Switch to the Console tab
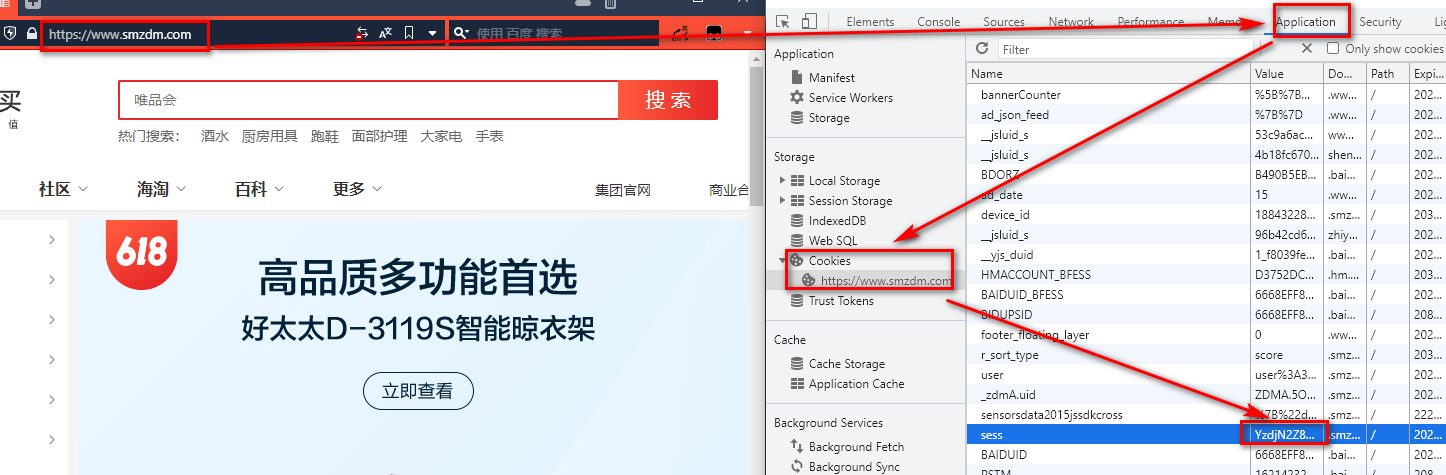Screen dimensions: 1446x475 point(939,22)
